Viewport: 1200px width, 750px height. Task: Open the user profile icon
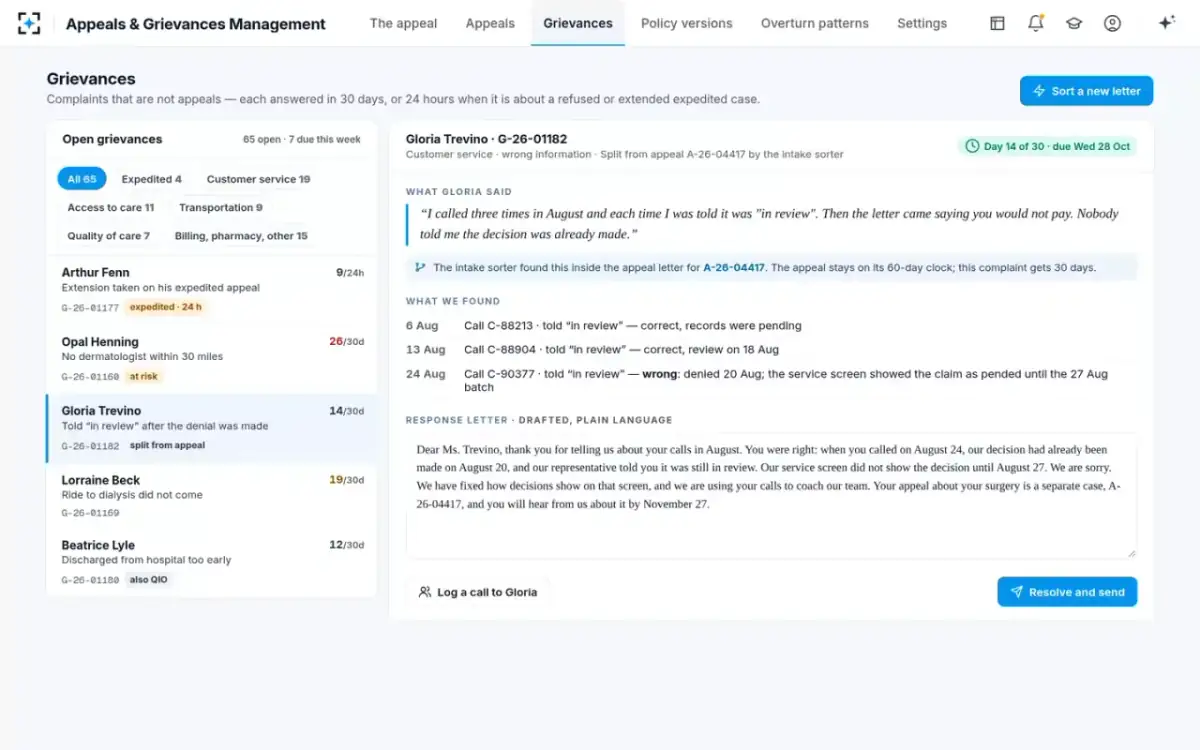pos(1112,23)
